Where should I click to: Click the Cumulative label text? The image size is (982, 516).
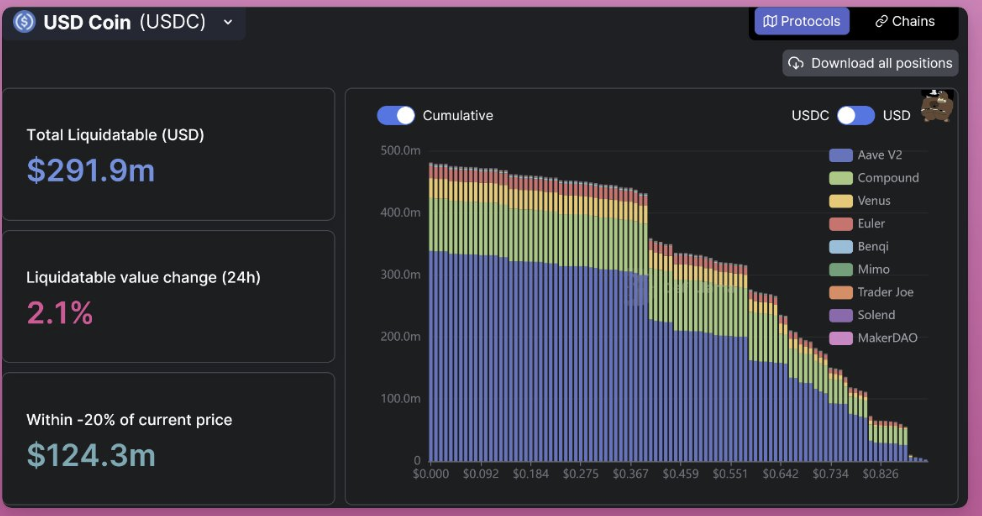[x=458, y=116]
